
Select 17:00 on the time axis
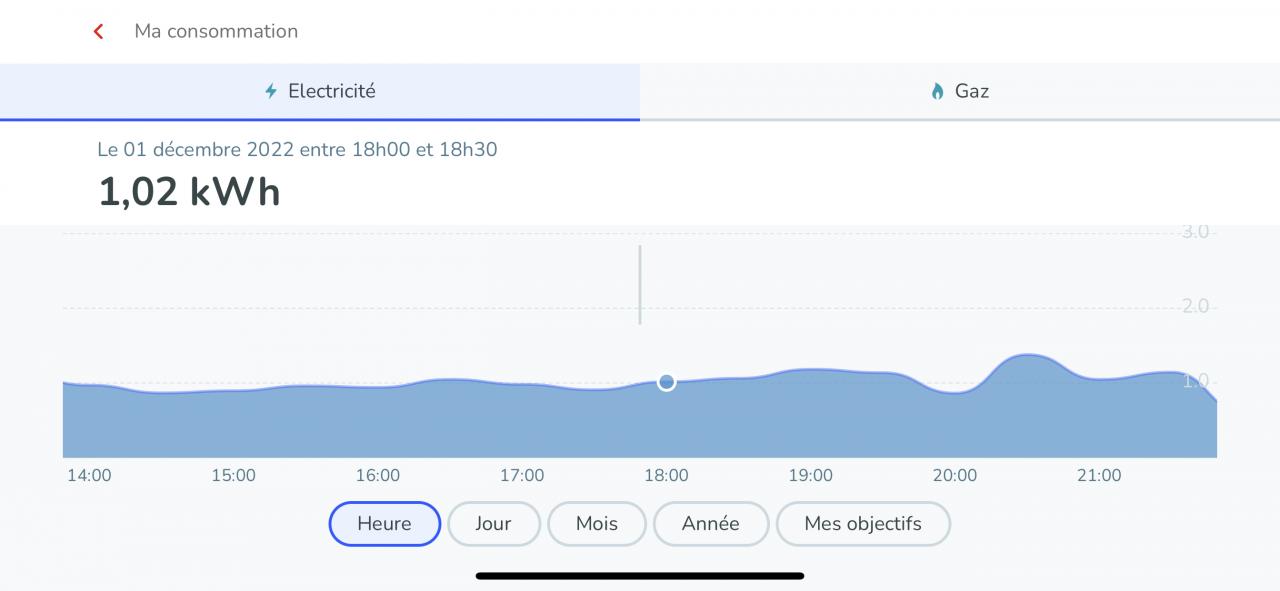coord(522,476)
